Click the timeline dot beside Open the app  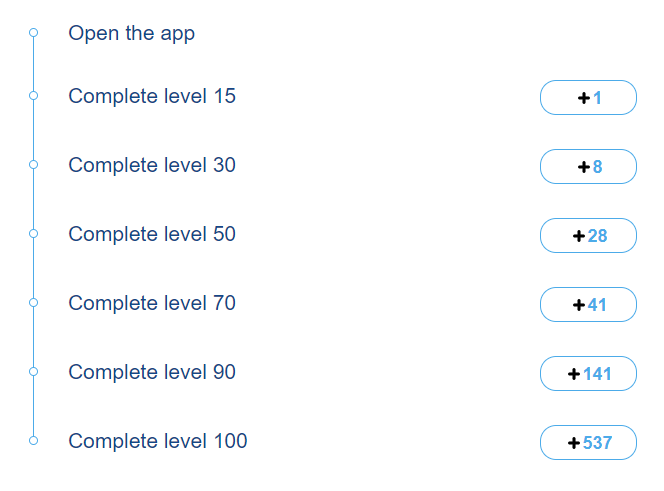click(x=33, y=33)
